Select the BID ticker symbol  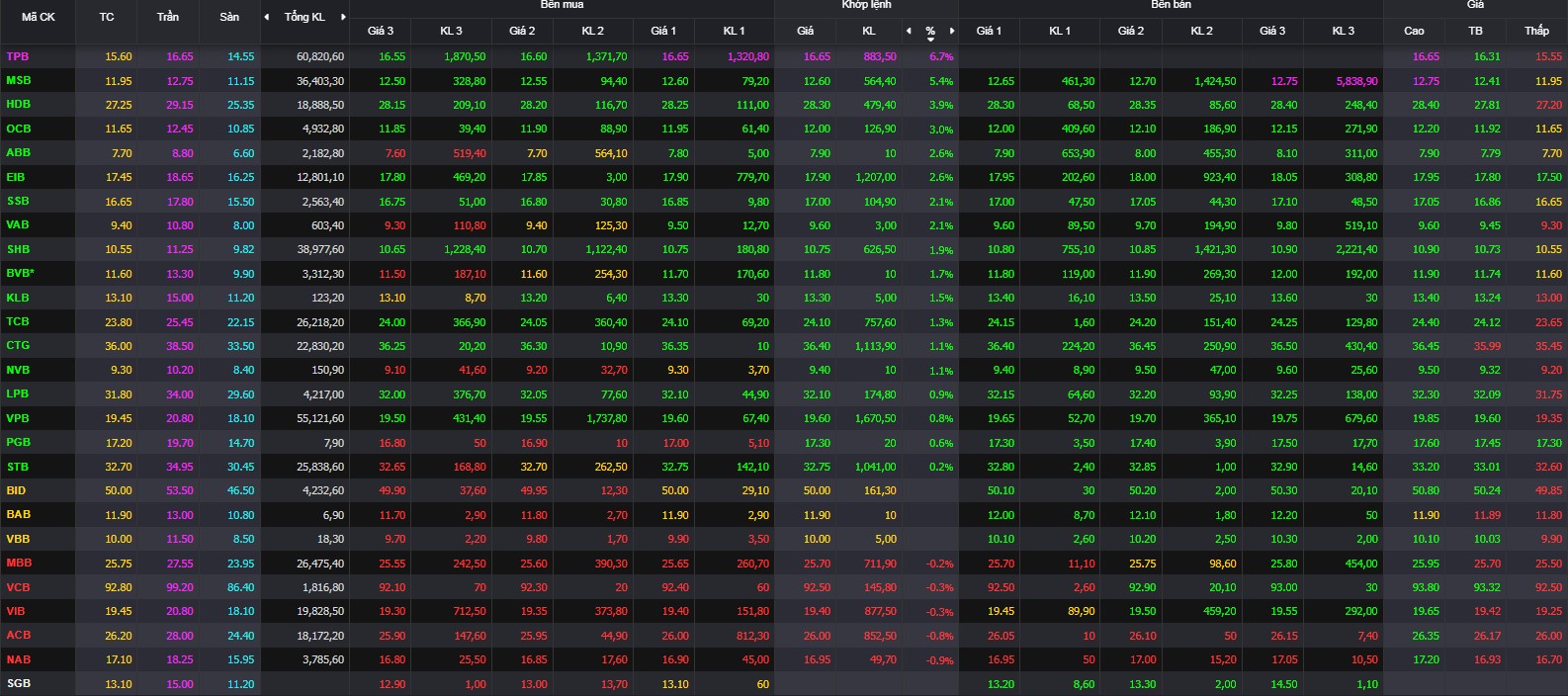pyautogui.click(x=16, y=490)
